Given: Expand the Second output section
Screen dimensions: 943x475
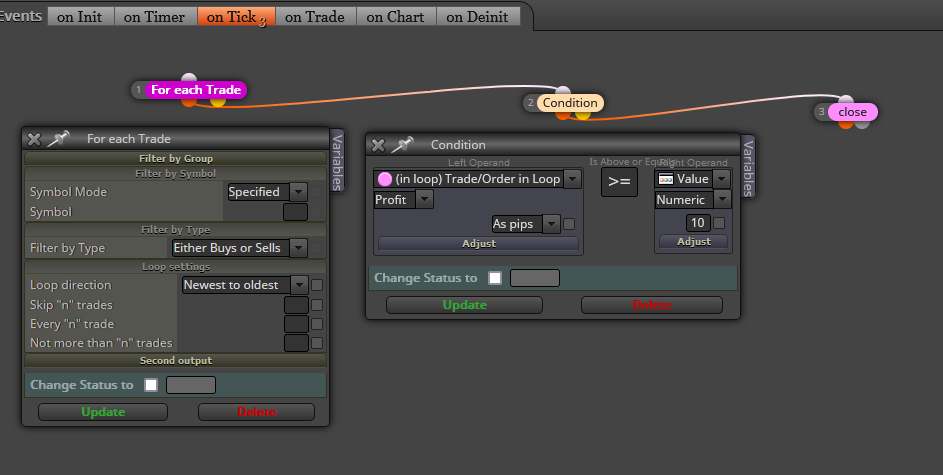Looking at the screenshot, I should coord(176,361).
